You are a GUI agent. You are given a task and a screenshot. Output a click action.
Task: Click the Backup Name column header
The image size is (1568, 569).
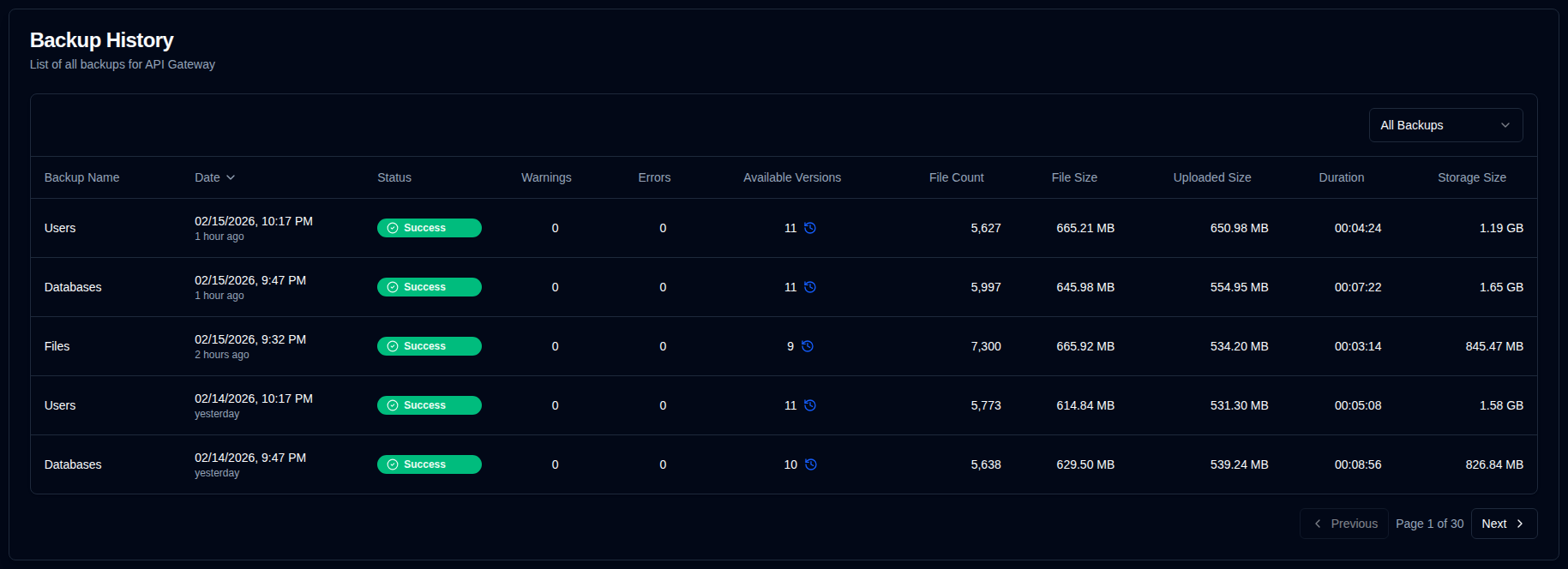tap(81, 177)
